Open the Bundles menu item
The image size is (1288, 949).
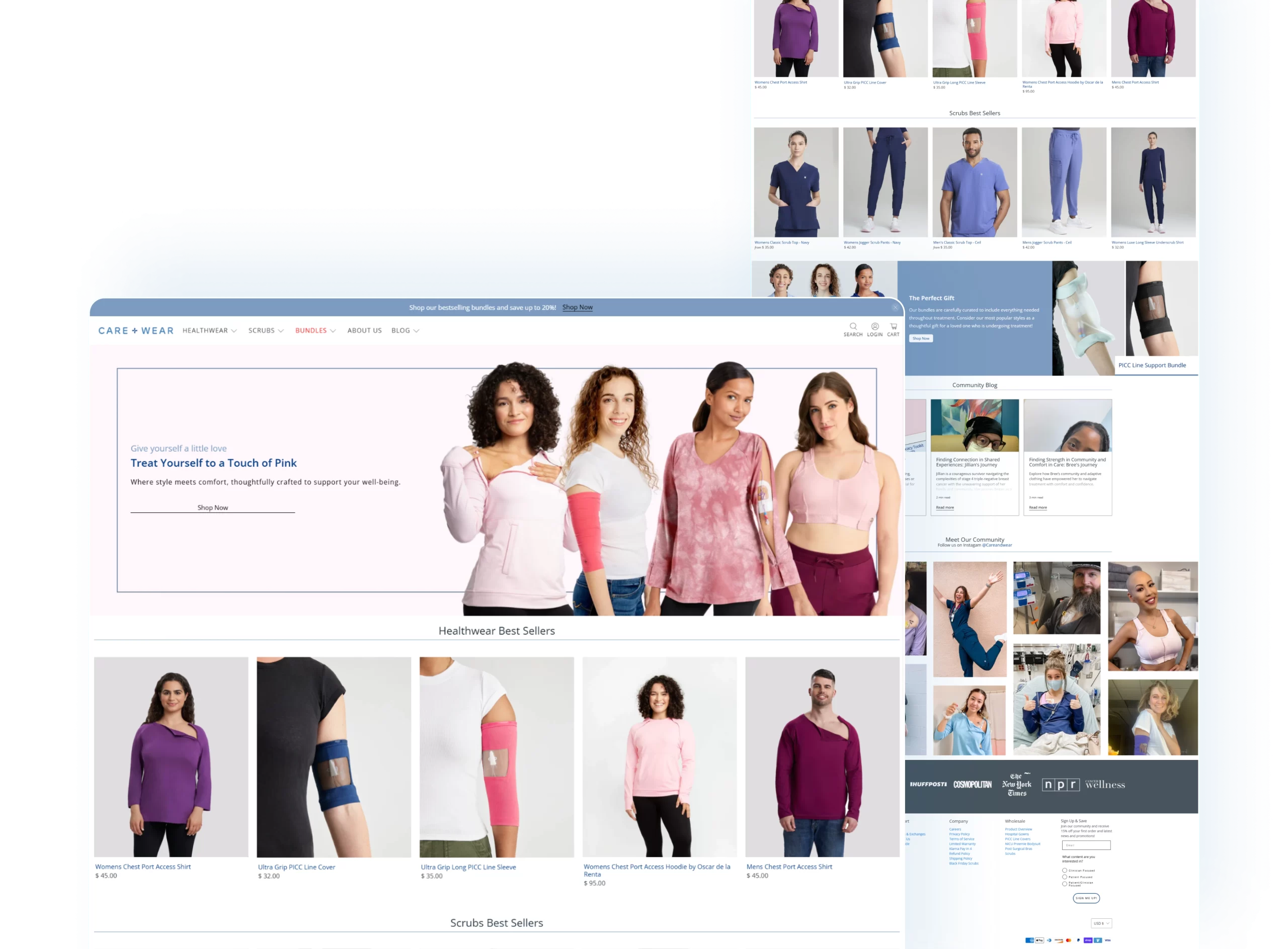click(315, 331)
